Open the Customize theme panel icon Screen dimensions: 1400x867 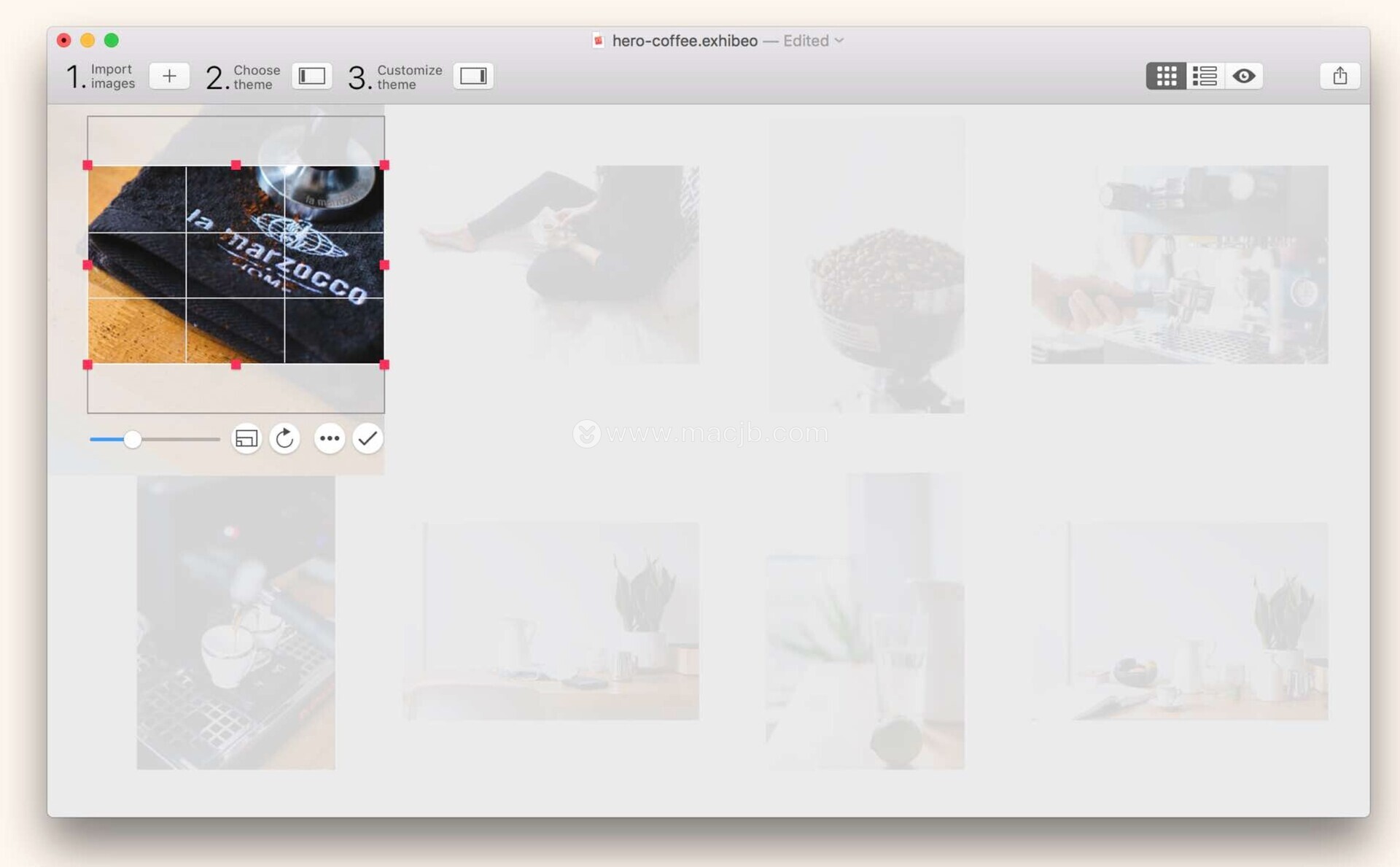pyautogui.click(x=473, y=76)
